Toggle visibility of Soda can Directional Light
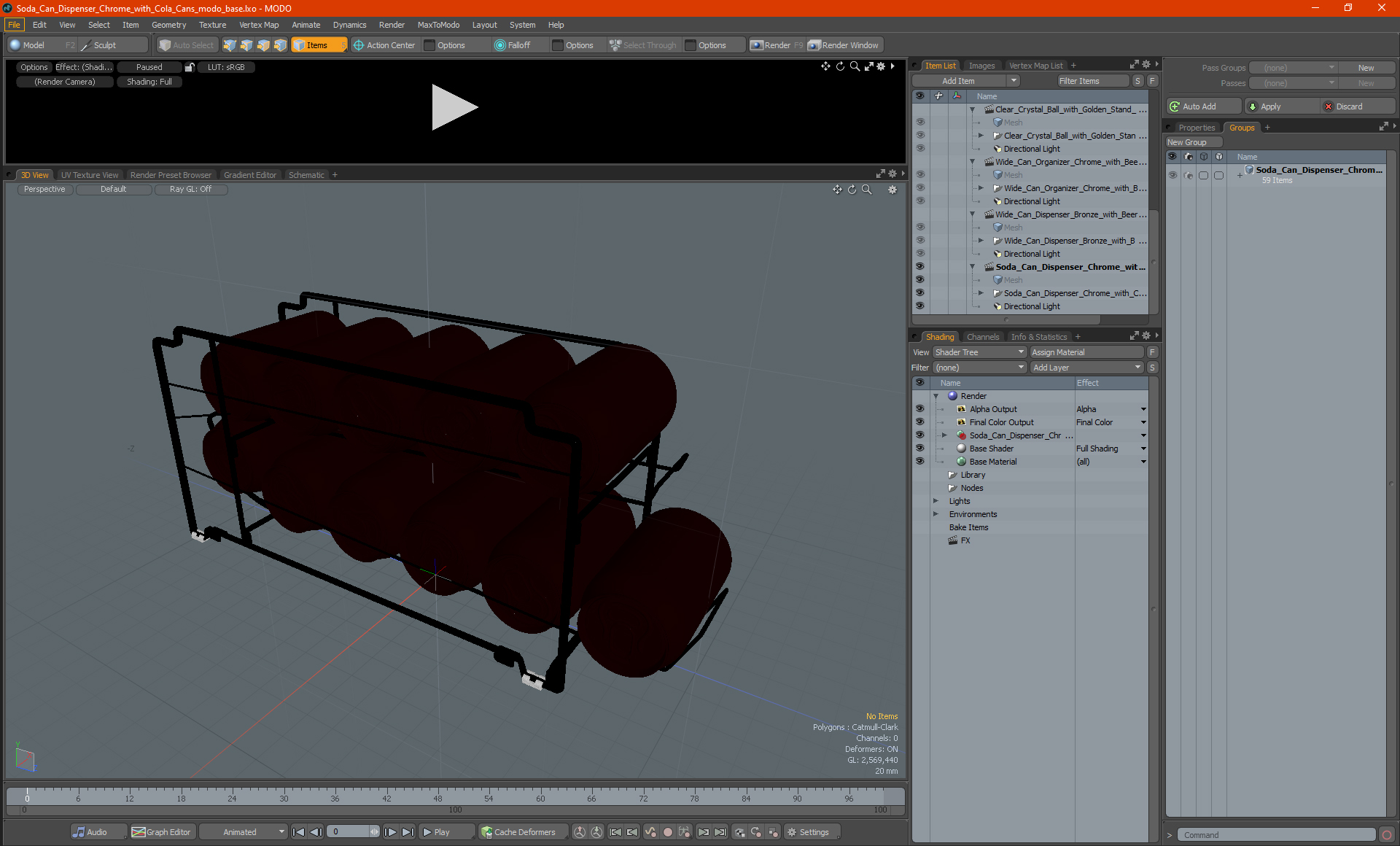Screen dimensions: 1400x846 [919, 306]
